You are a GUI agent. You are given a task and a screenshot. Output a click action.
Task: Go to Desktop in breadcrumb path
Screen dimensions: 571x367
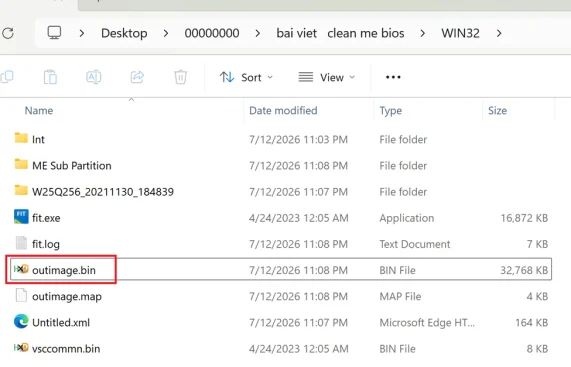(x=124, y=33)
